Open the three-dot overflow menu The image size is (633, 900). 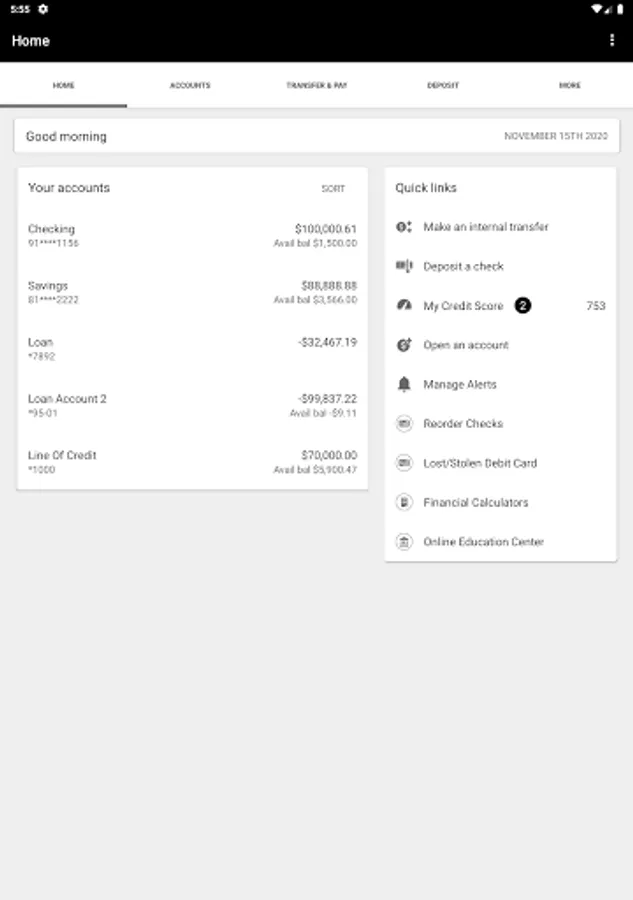point(612,40)
